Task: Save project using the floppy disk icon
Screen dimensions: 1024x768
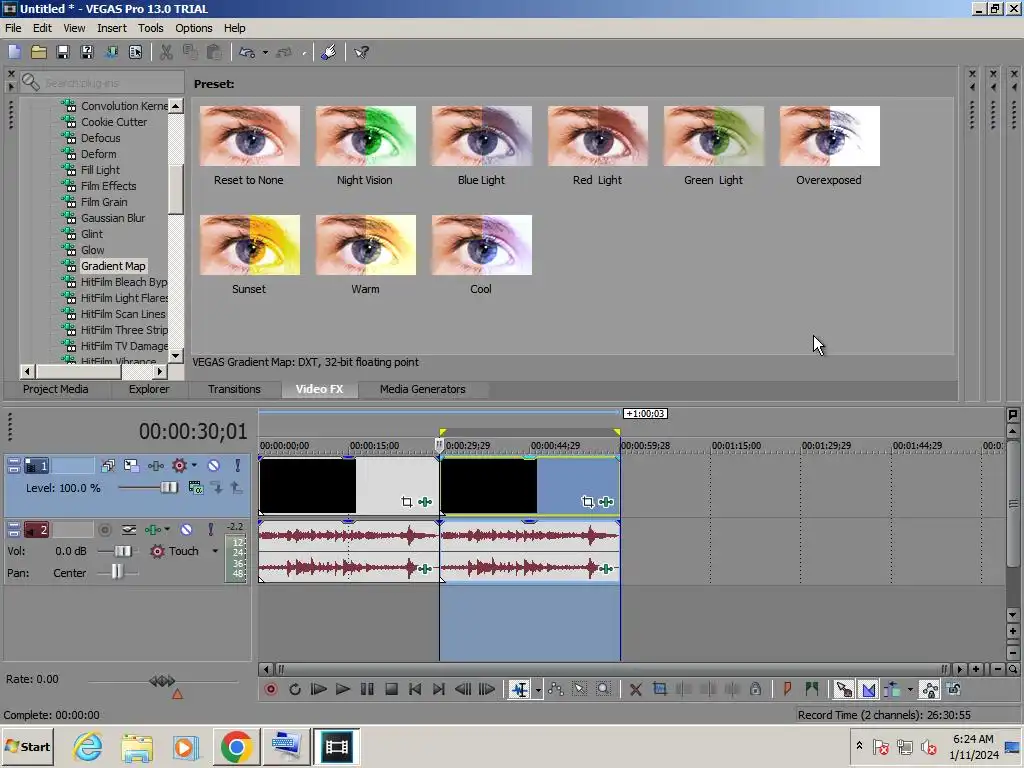Action: click(x=63, y=52)
